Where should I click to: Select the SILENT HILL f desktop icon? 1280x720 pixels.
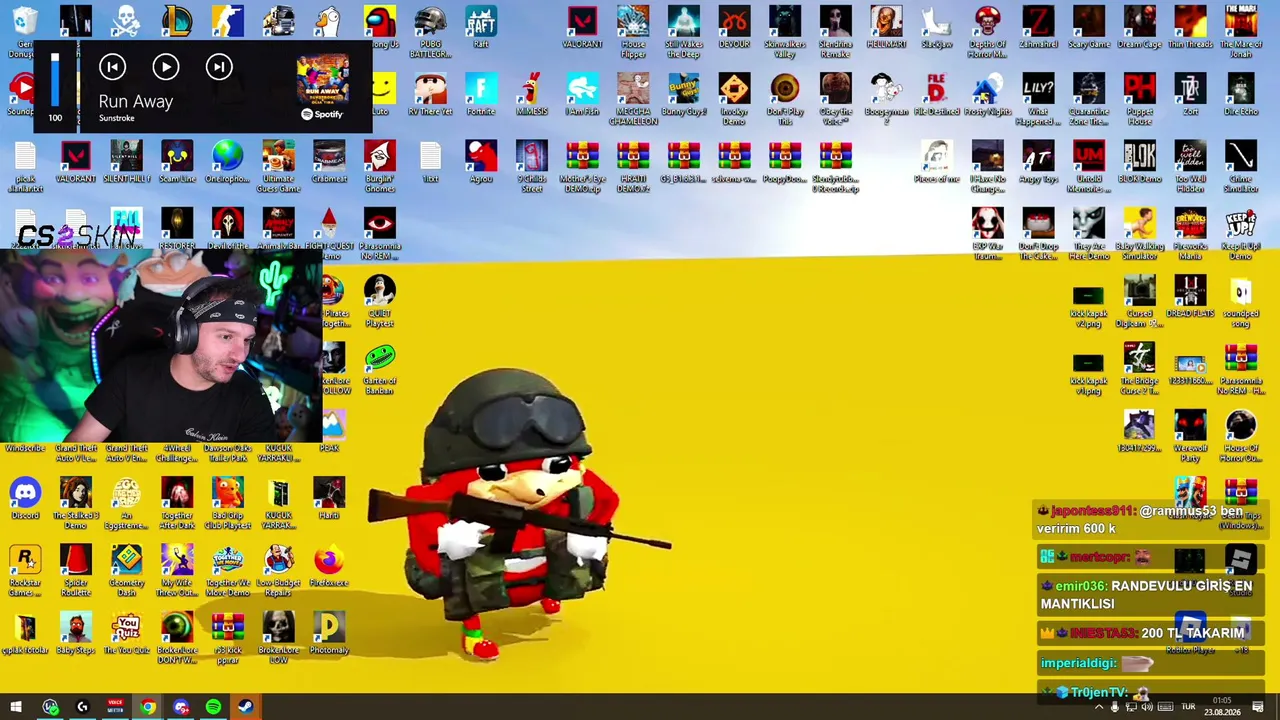(126, 162)
